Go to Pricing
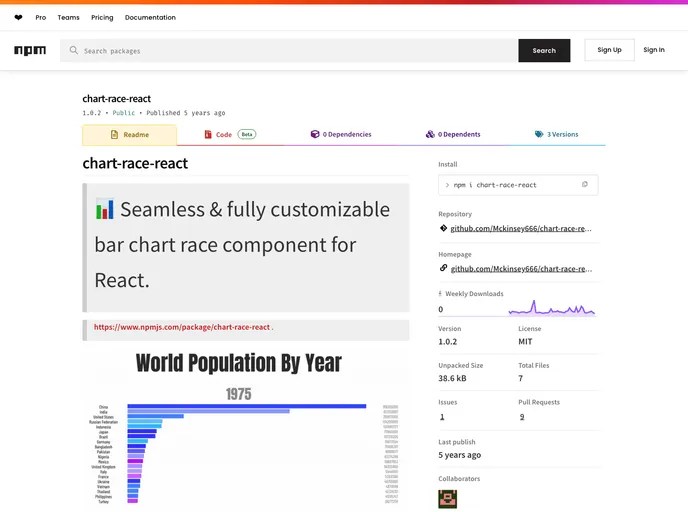Screen dimensions: 688x512 tap(102, 18)
